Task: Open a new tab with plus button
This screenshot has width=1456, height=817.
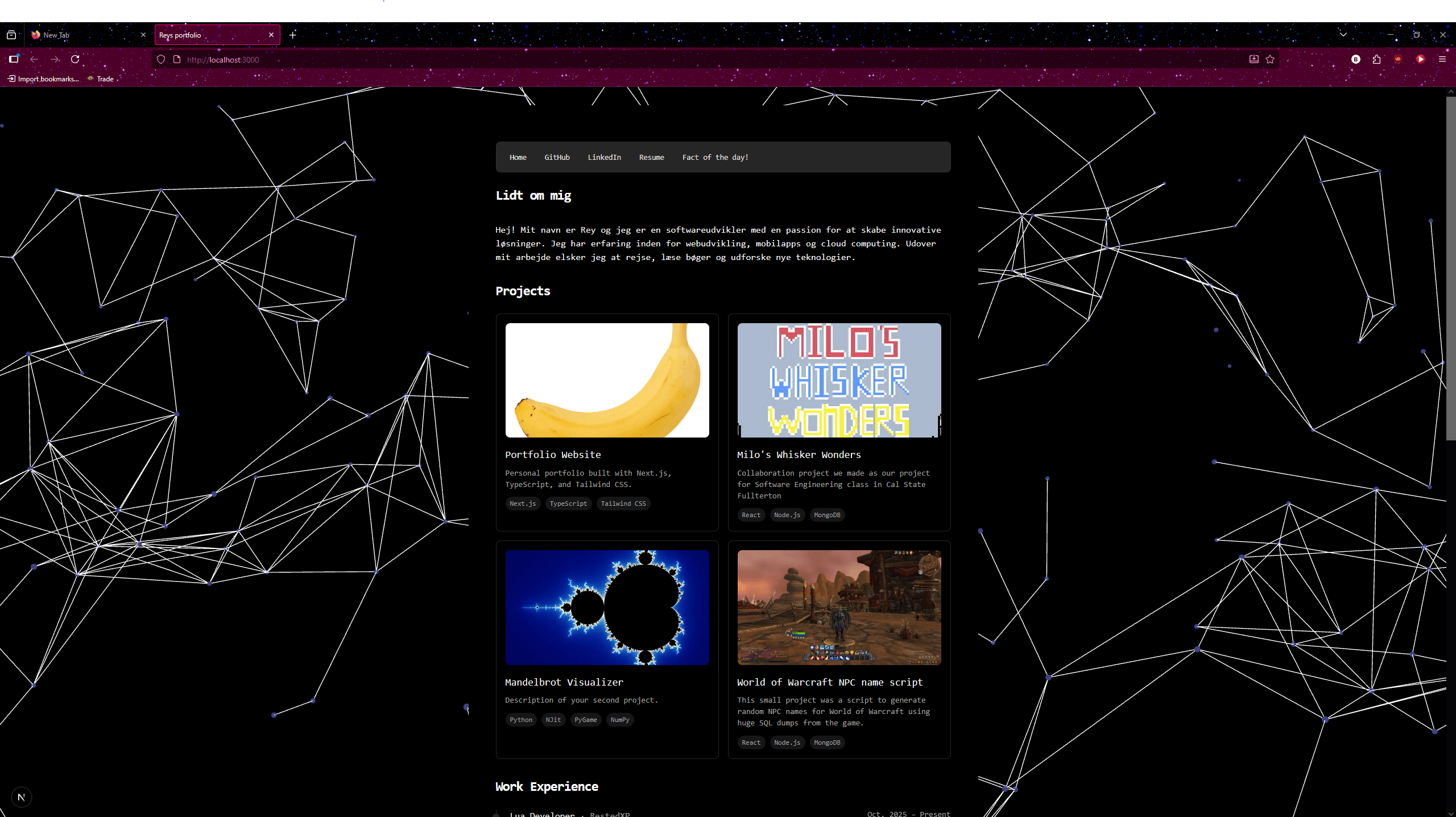Action: pos(292,35)
